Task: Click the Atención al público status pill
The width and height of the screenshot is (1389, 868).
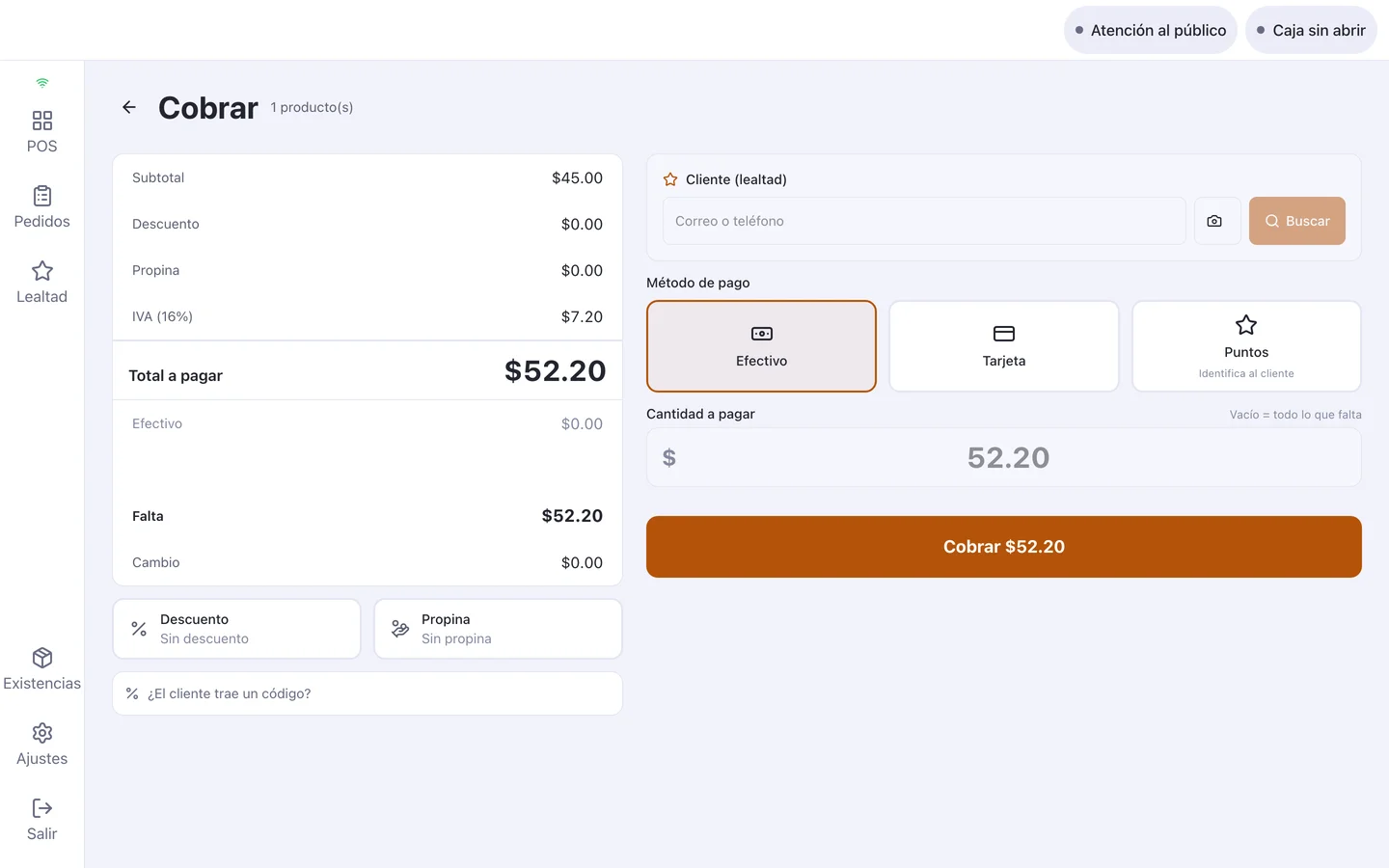Action: [x=1151, y=31]
